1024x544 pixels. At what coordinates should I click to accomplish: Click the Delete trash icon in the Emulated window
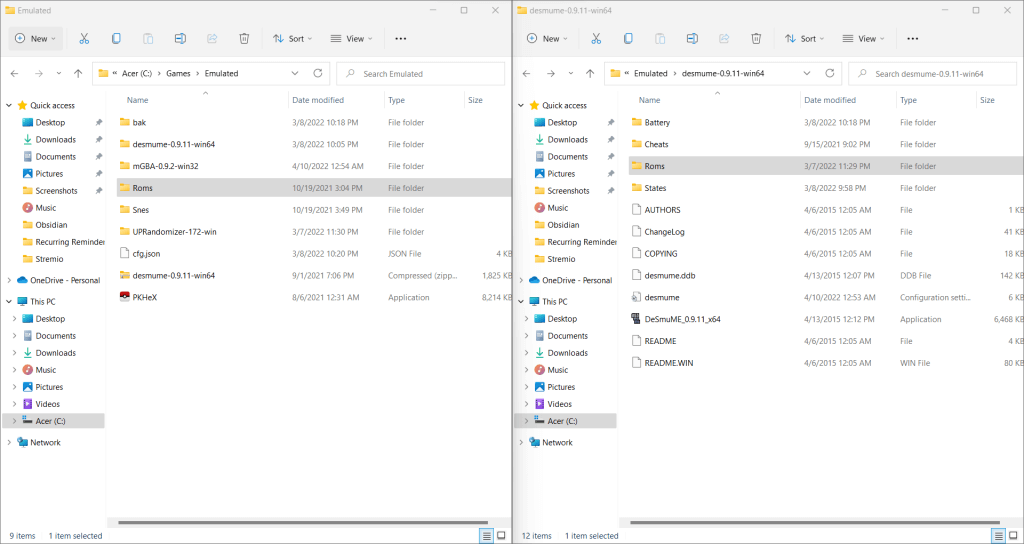point(244,39)
